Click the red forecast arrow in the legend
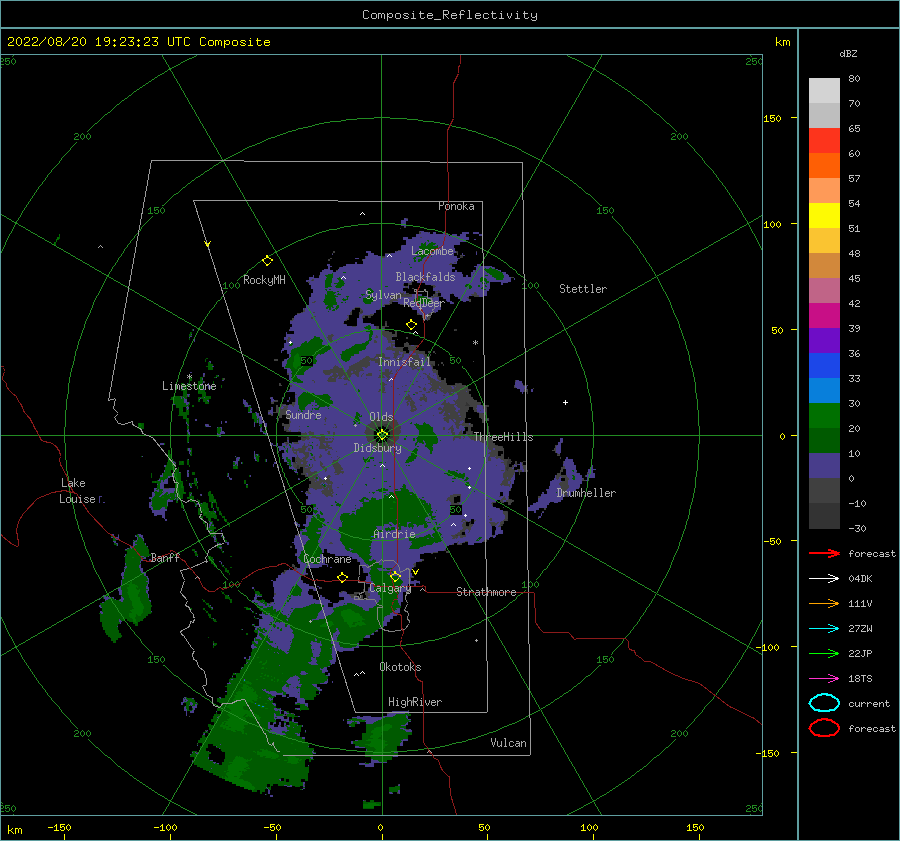900x841 pixels. tap(824, 553)
